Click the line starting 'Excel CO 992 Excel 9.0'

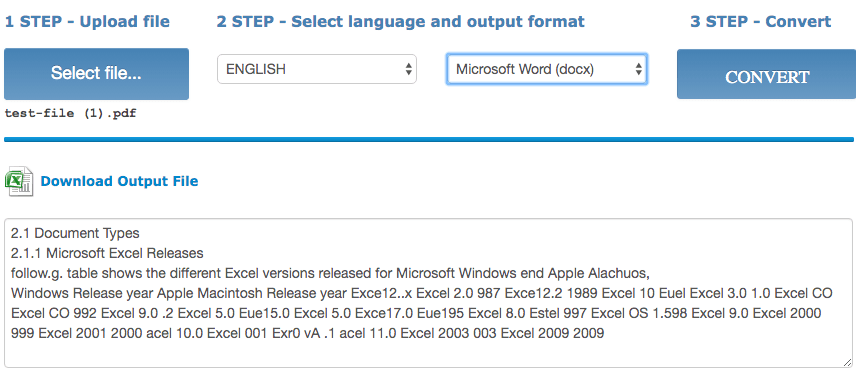[x=417, y=313]
